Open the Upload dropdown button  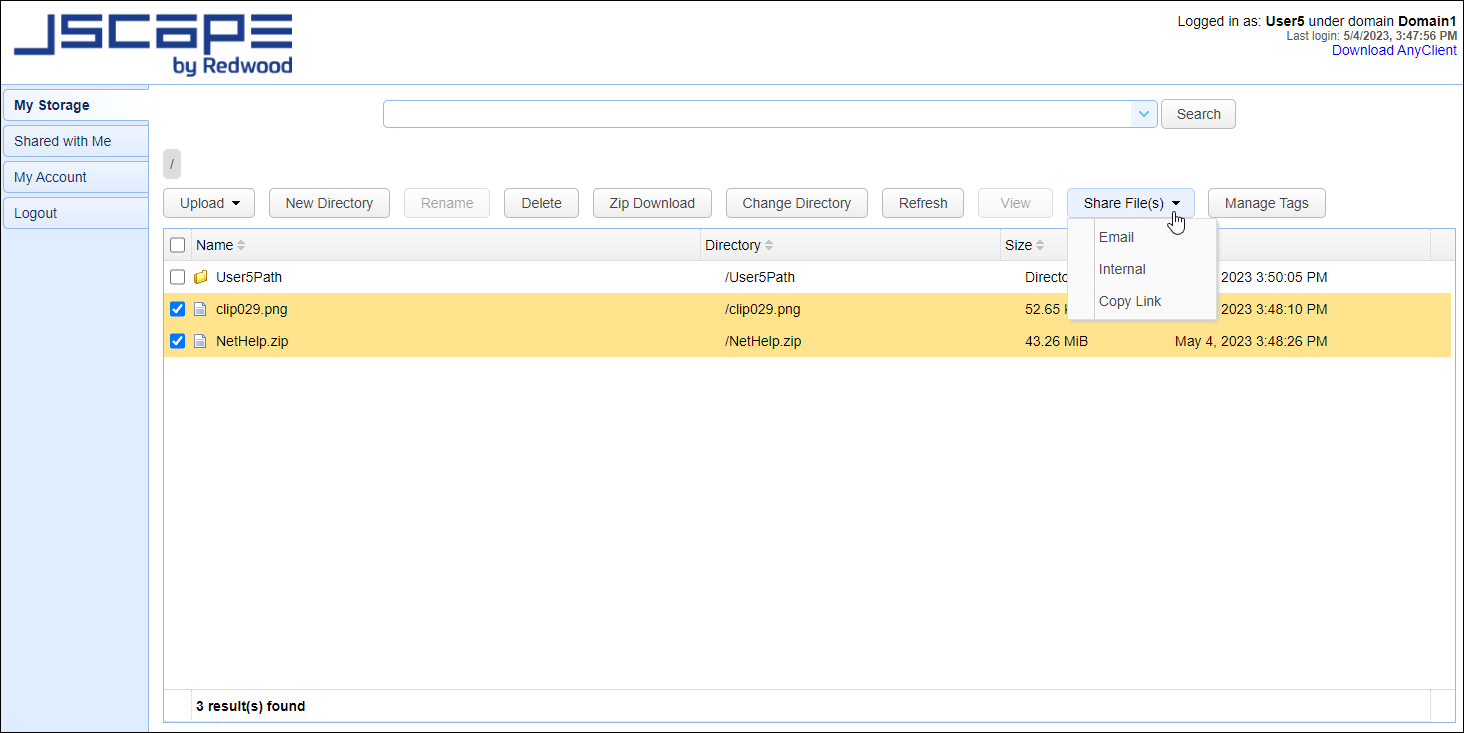tap(209, 203)
